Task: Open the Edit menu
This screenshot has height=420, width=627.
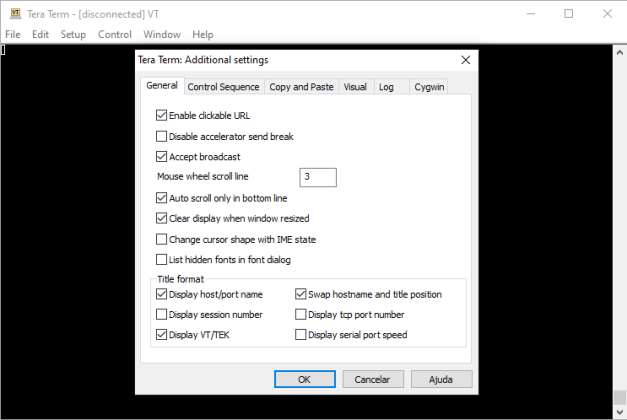Action: tap(40, 34)
